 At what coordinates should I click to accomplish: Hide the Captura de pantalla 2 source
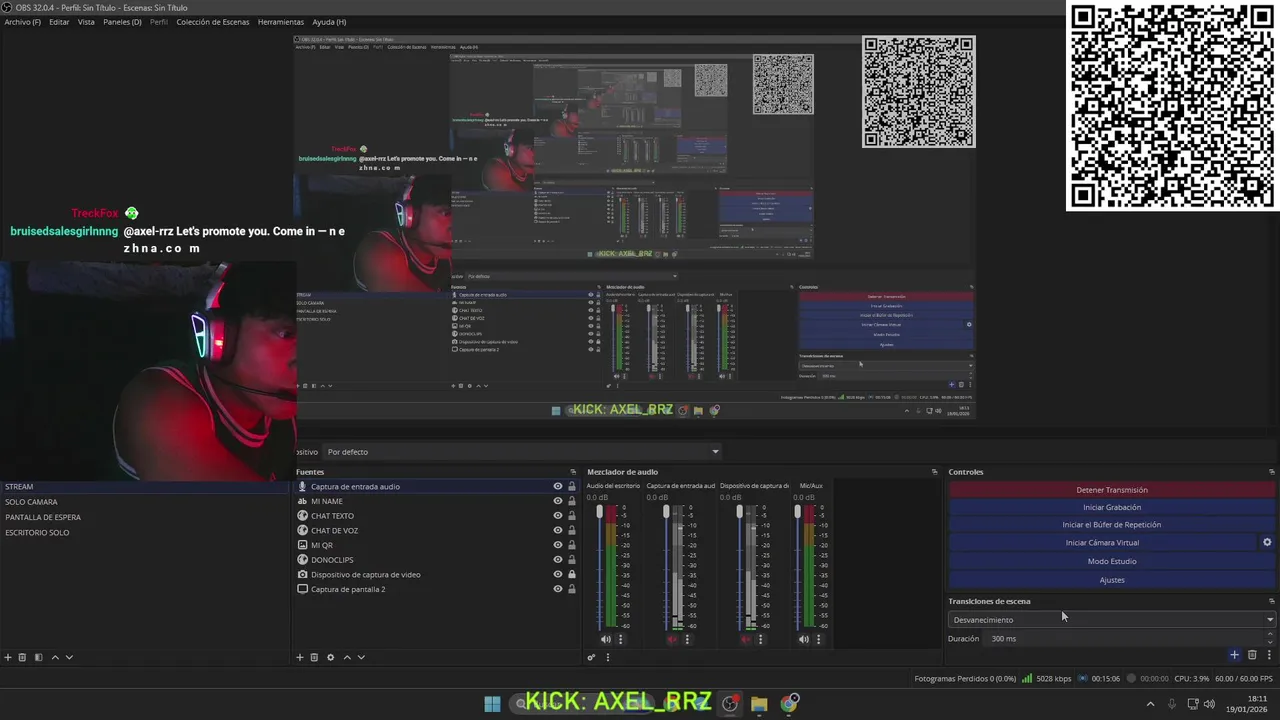point(558,589)
